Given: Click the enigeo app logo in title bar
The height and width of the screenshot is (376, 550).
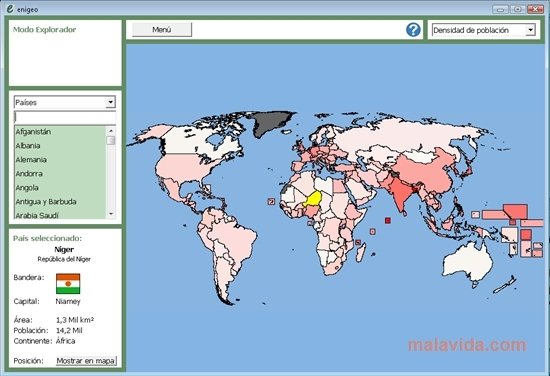Looking at the screenshot, I should (x=10, y=9).
